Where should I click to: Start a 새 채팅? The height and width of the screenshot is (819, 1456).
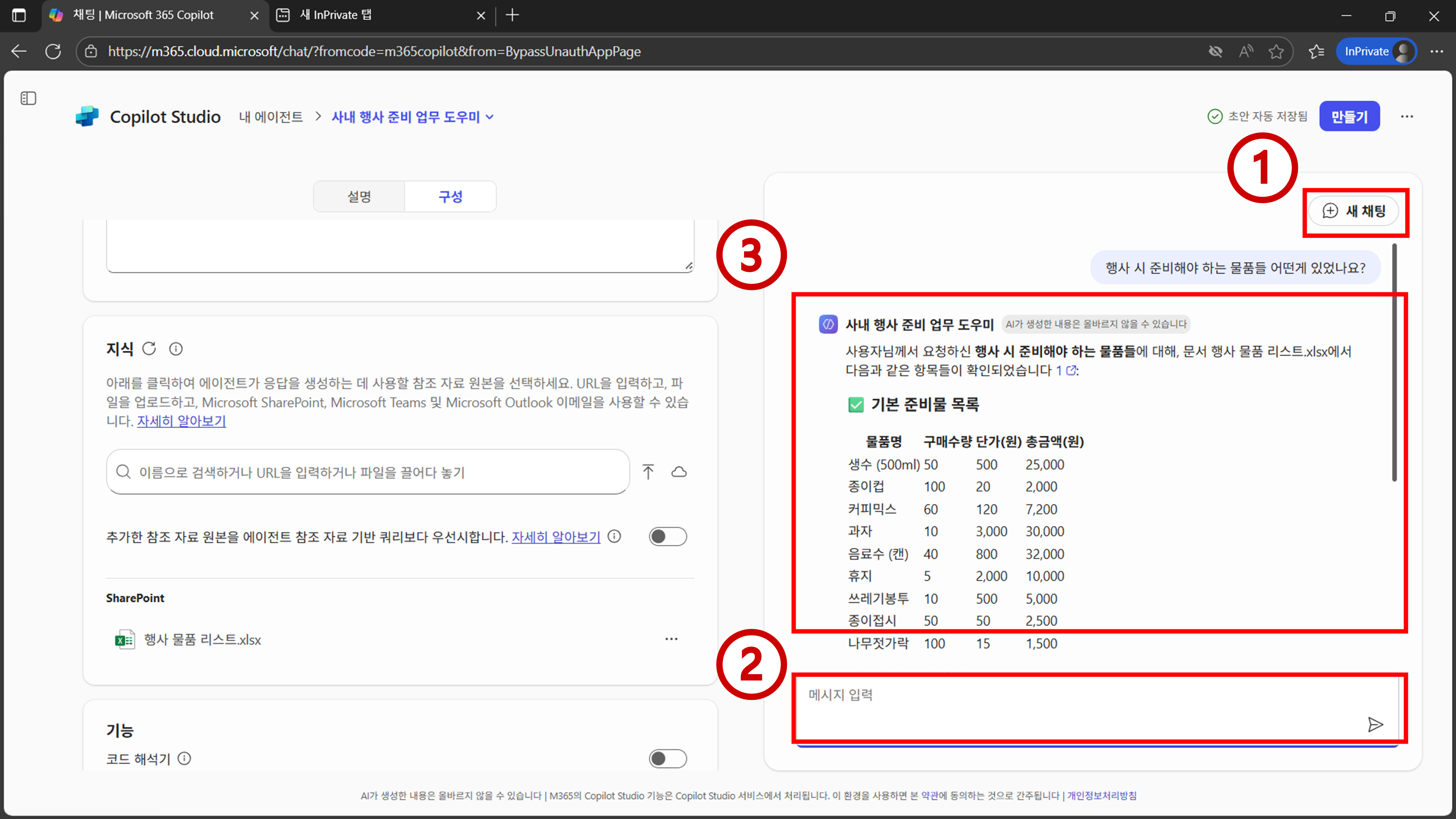1354,211
